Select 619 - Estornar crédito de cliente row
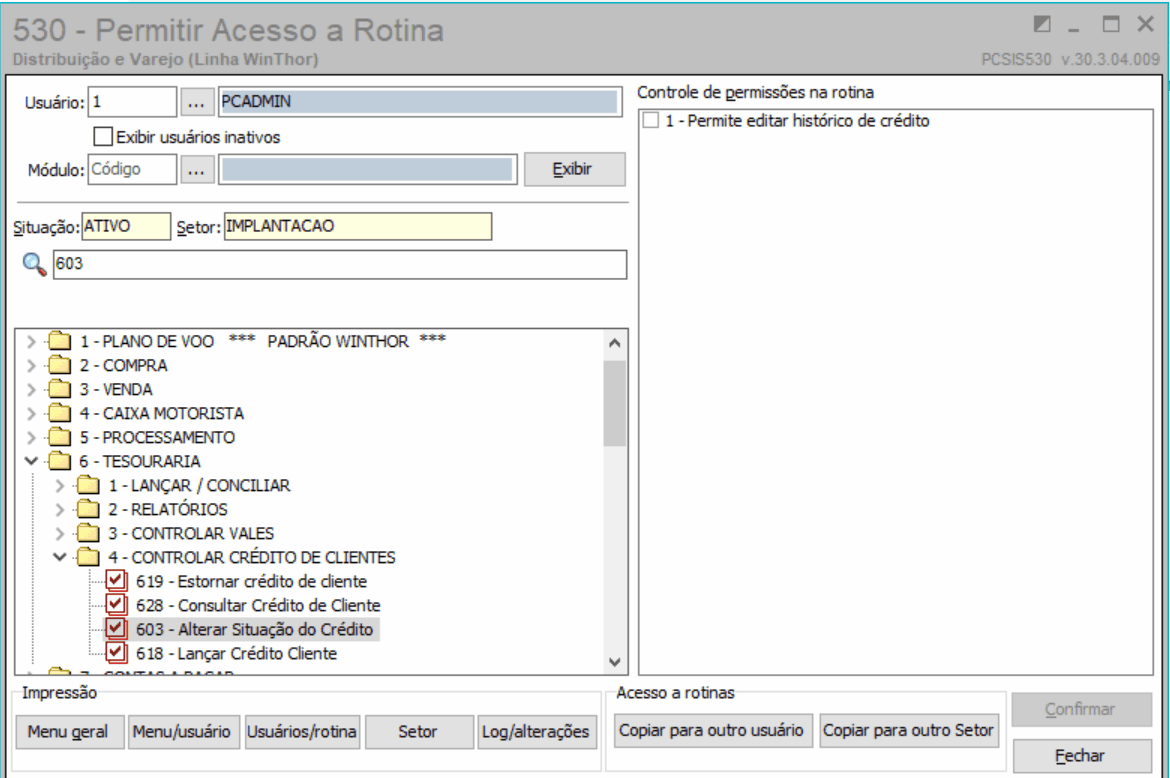Image resolution: width=1170 pixels, height=778 pixels. click(x=251, y=581)
